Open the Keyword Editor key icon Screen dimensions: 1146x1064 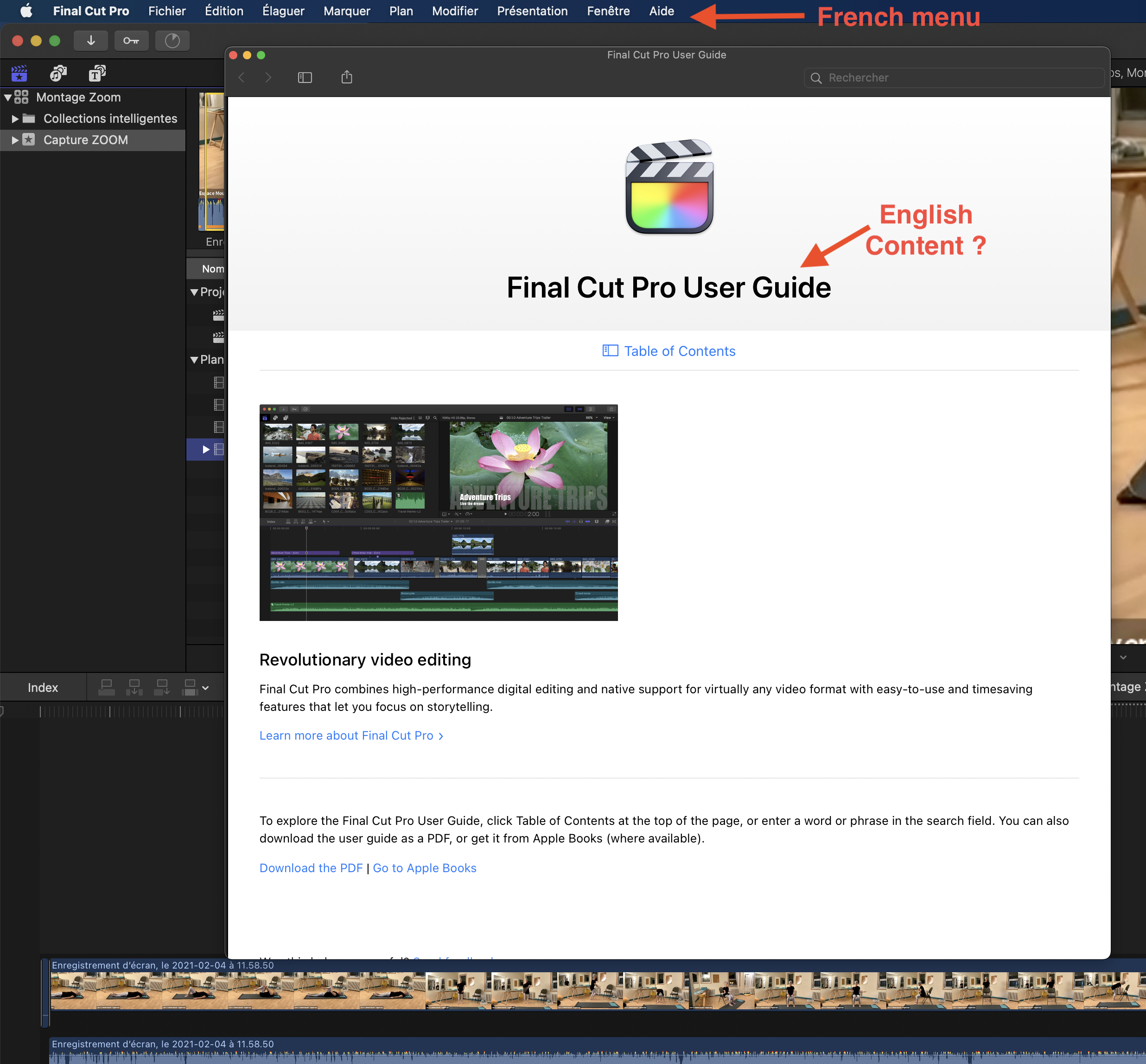131,41
